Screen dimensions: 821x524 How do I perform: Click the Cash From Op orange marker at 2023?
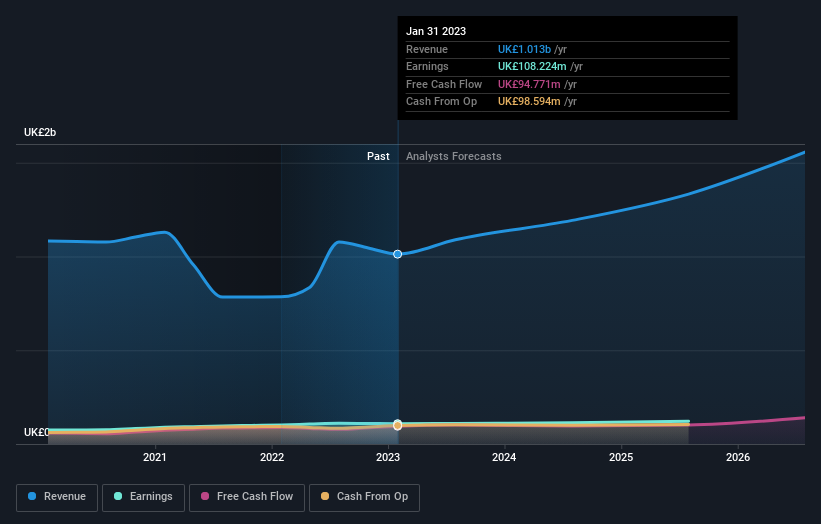pyautogui.click(x=397, y=426)
